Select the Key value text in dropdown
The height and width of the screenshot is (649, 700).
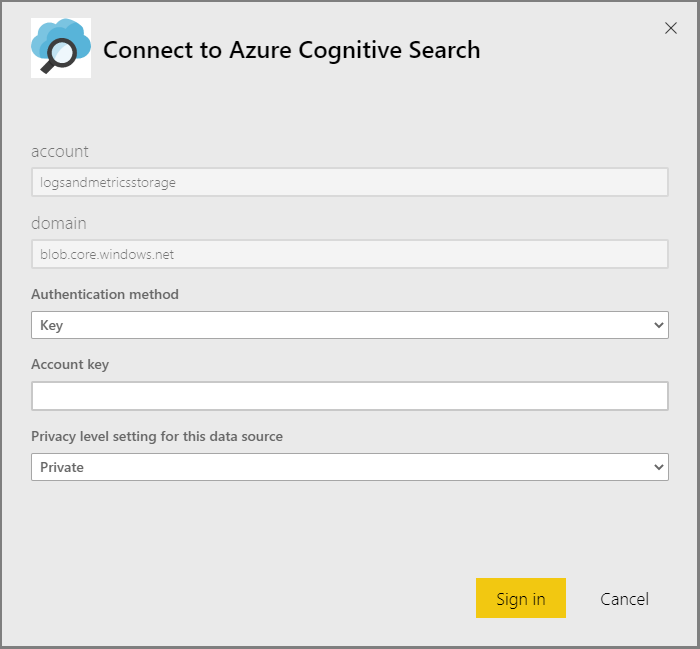pos(51,325)
